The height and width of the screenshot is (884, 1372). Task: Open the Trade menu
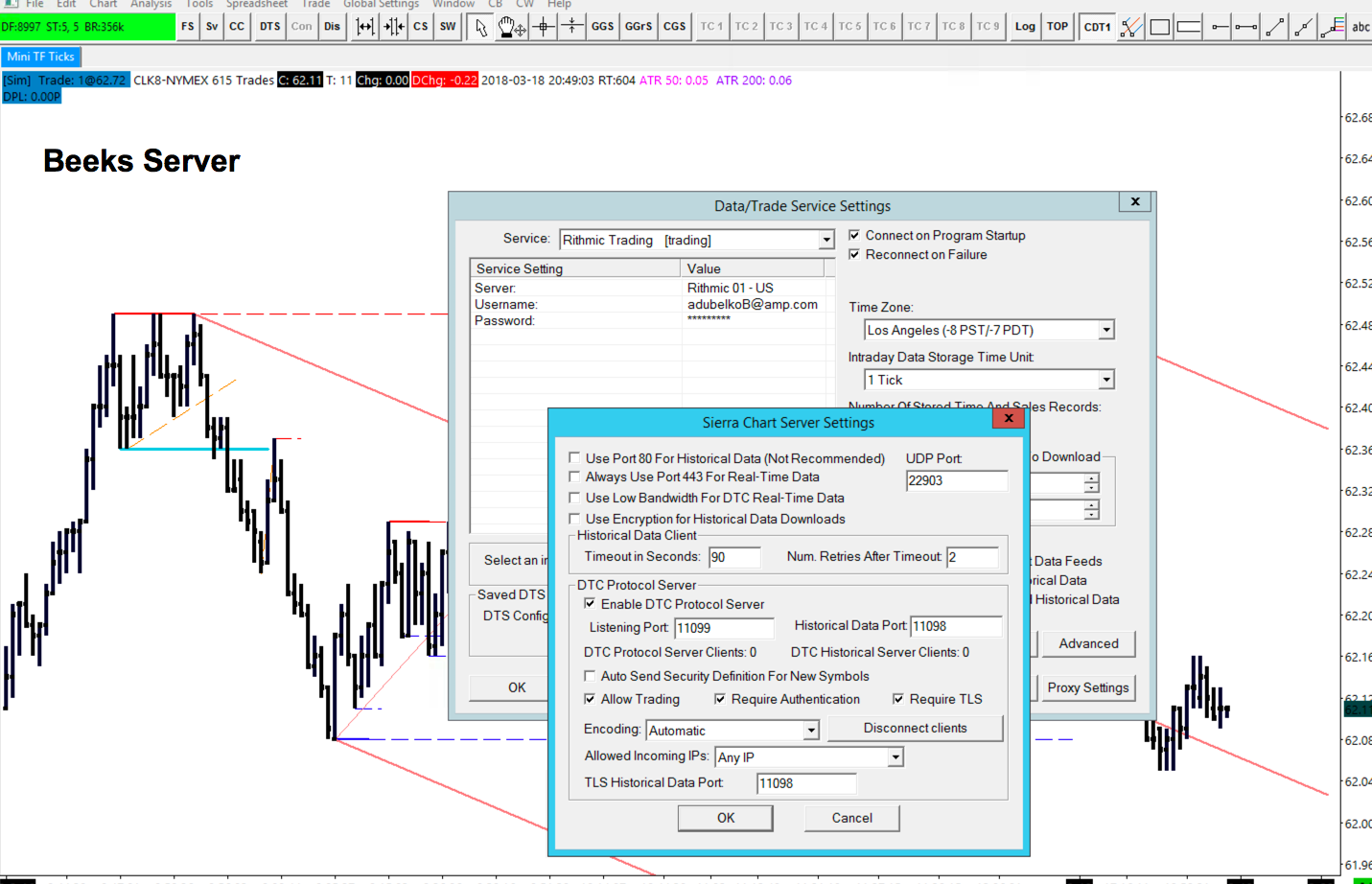[x=316, y=4]
